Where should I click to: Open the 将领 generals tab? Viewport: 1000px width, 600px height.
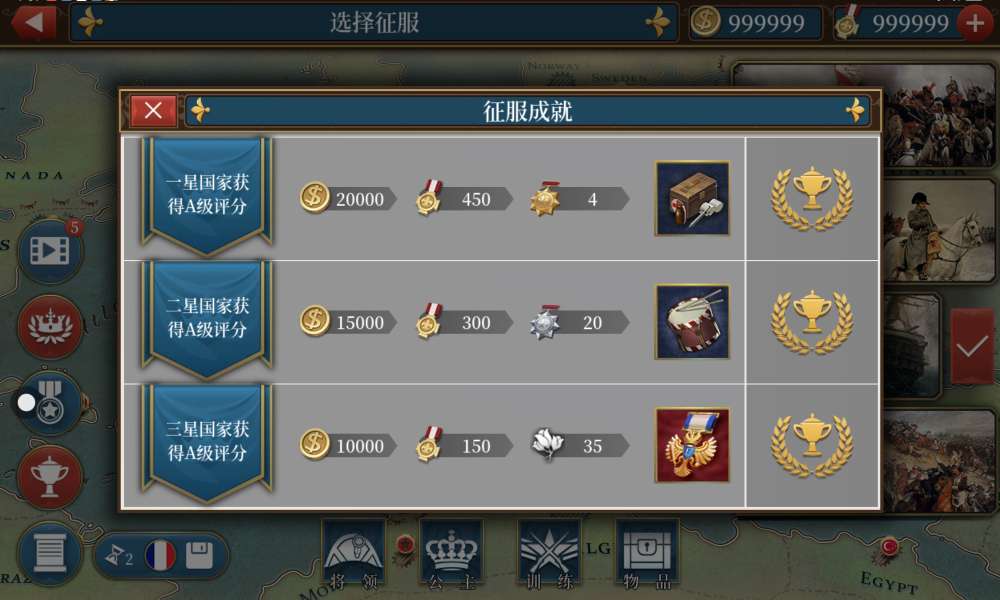point(354,555)
